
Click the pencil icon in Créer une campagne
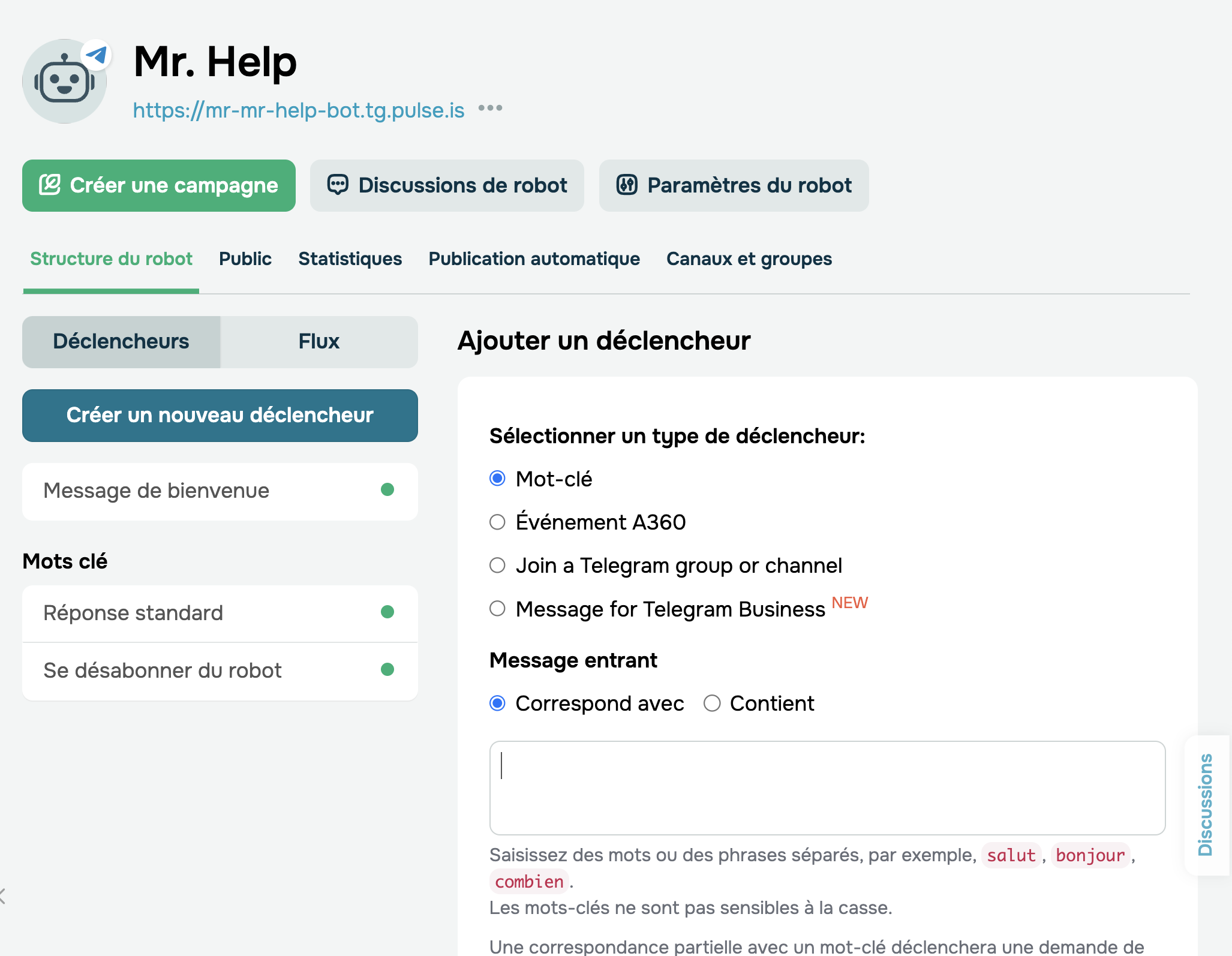coord(50,185)
